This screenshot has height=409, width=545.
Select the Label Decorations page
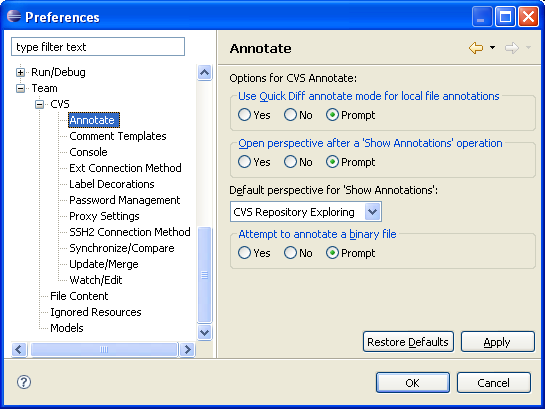112,184
